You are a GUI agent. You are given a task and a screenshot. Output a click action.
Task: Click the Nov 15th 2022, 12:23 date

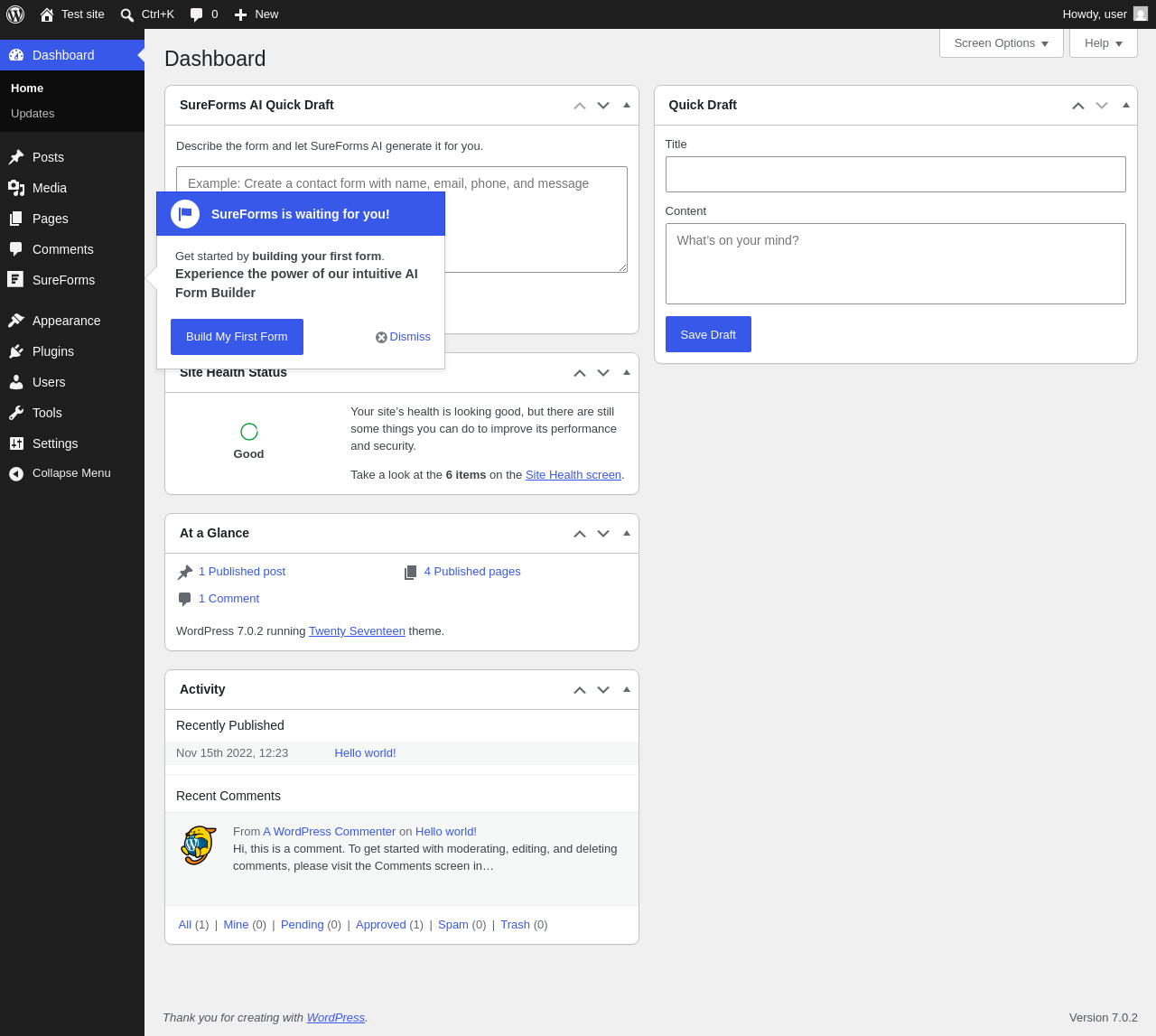232,753
